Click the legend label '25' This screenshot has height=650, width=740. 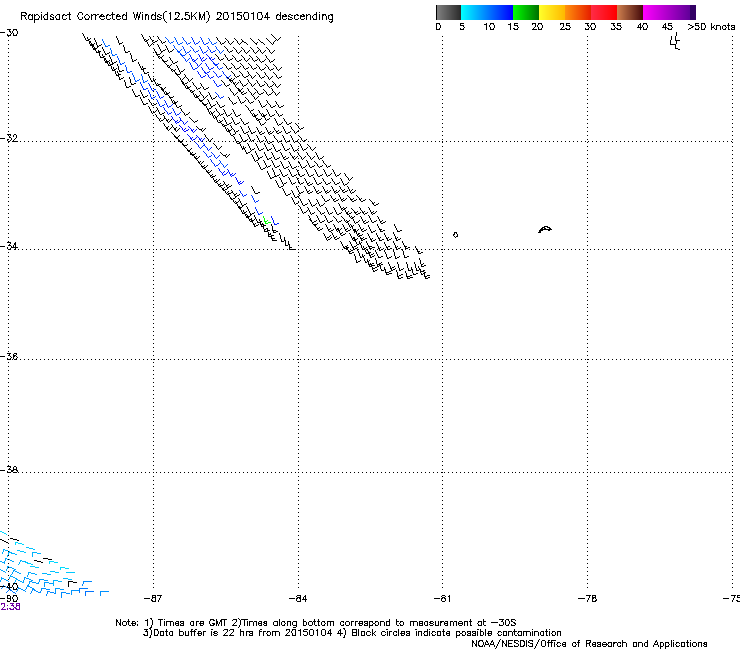(x=565, y=27)
